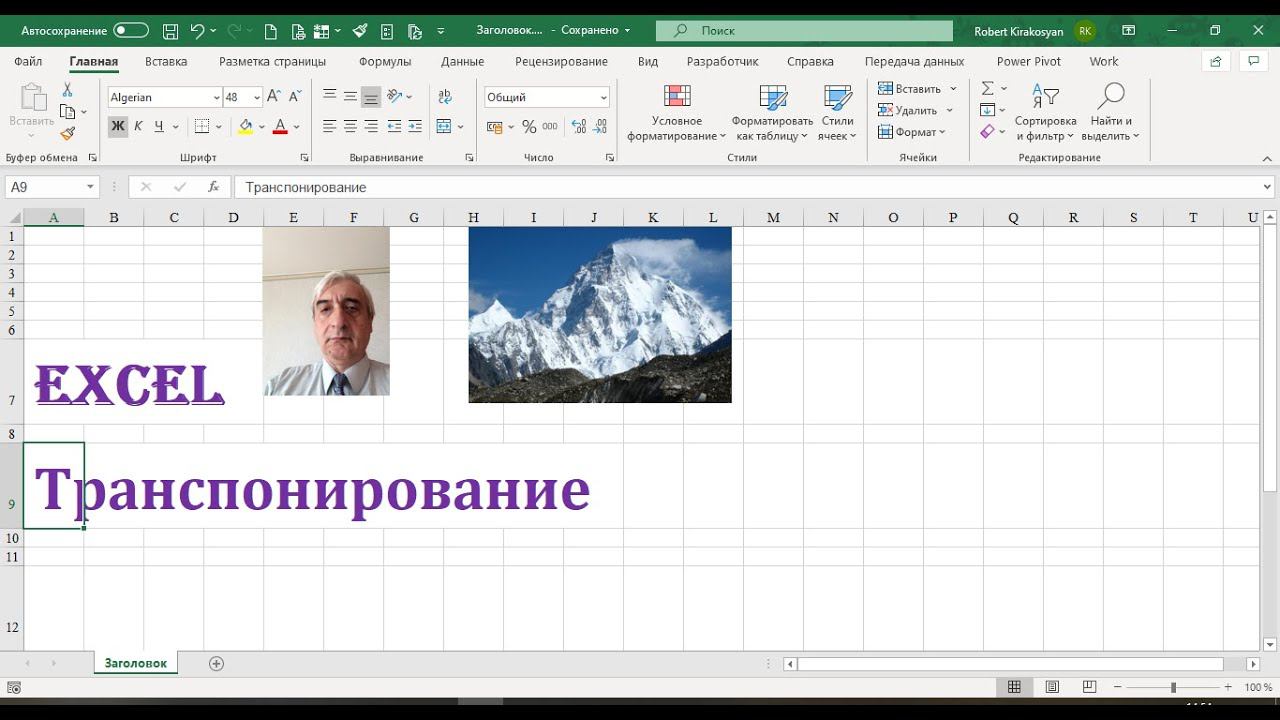Switch to Normal view in status bar

click(1014, 688)
